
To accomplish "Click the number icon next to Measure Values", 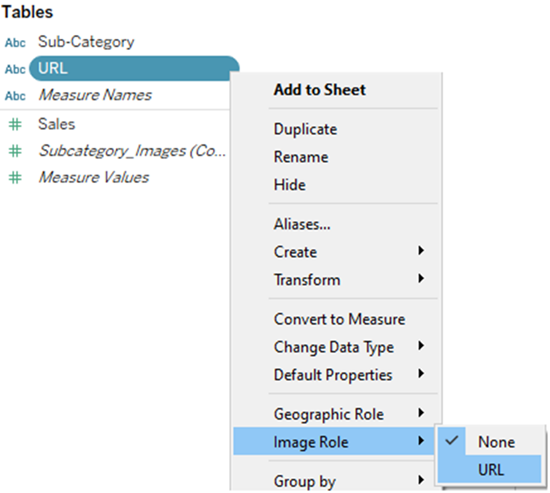I will click(15, 178).
